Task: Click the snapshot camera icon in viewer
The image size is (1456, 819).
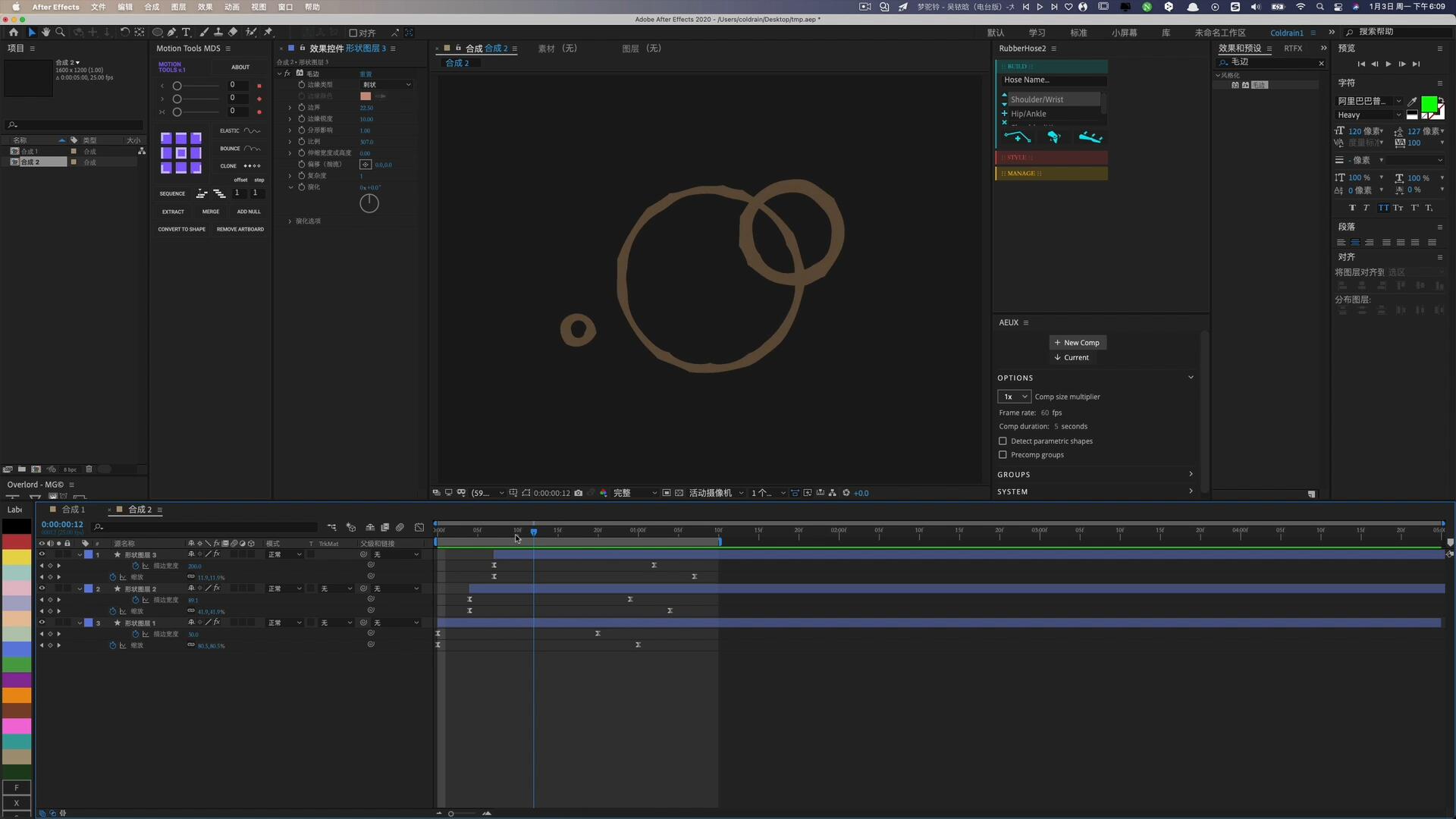Action: 579,493
